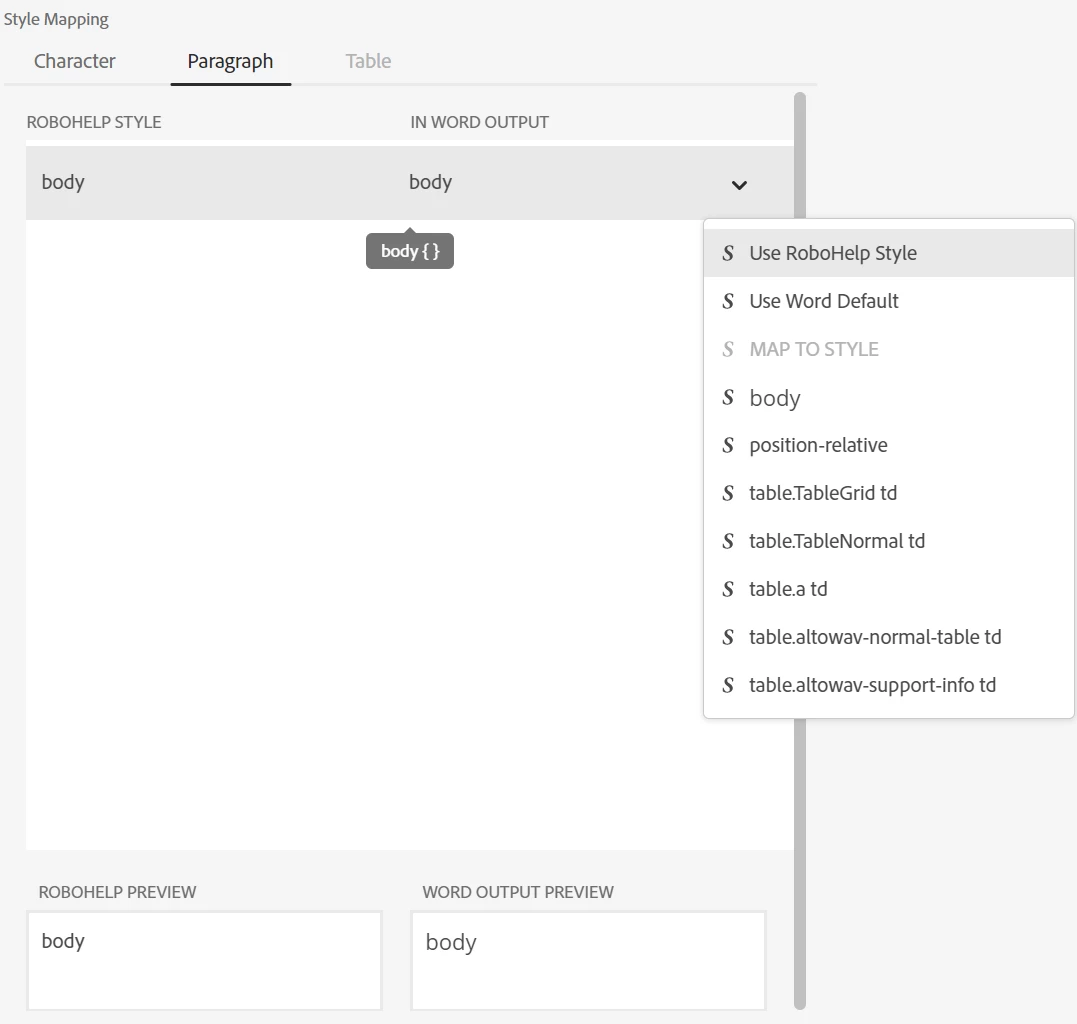Click style icon beside table.TableGrid td
This screenshot has width=1077, height=1024.
tap(728, 493)
